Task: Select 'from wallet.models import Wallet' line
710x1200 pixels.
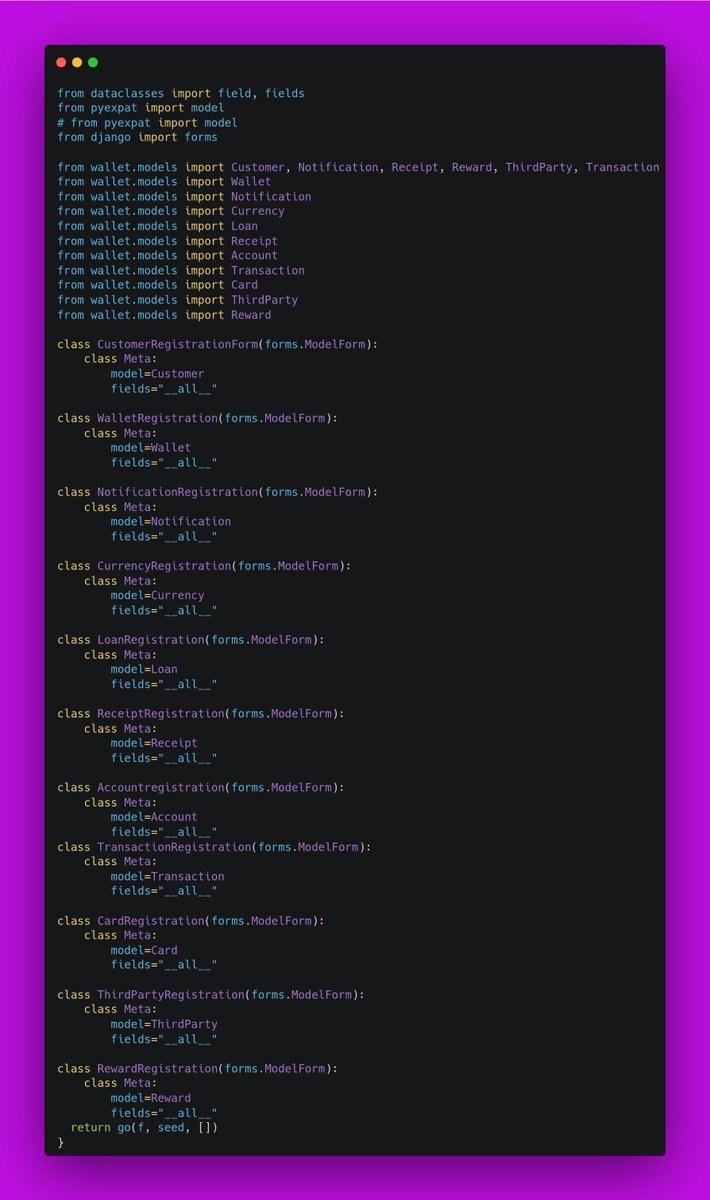Action: point(164,182)
